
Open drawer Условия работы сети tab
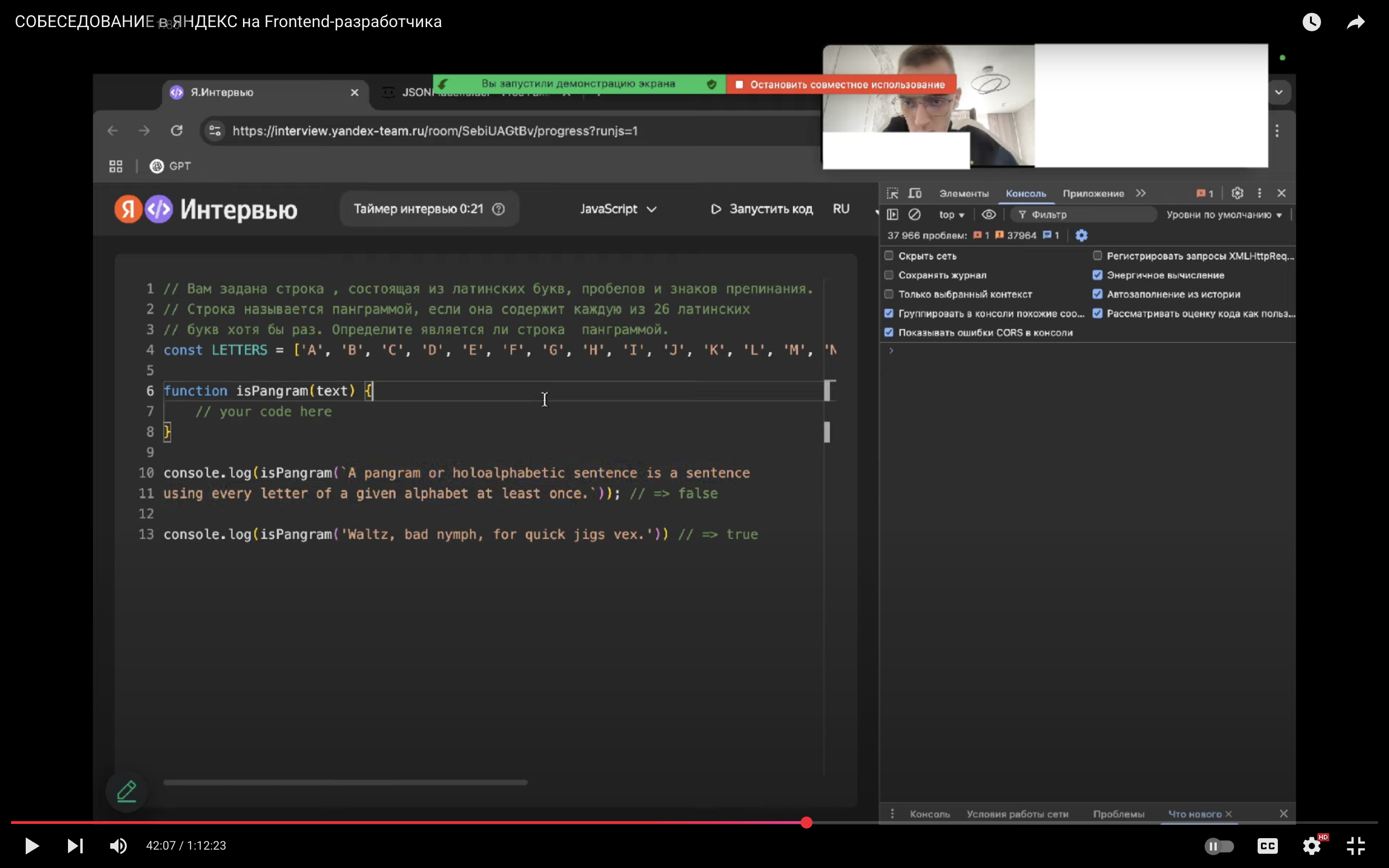[x=1017, y=814]
